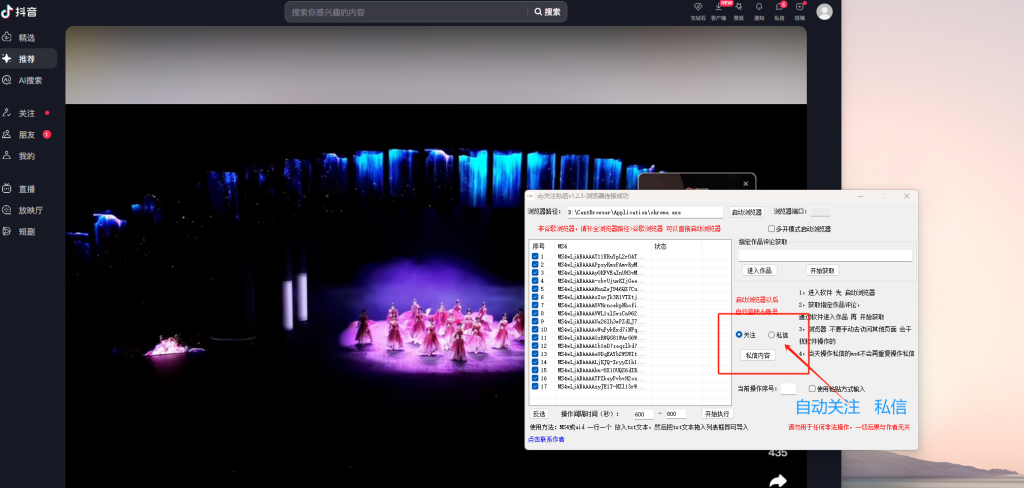The width and height of the screenshot is (1024, 488).
Task: Click the 点击联系作者 link
Action: pyautogui.click(x=546, y=439)
